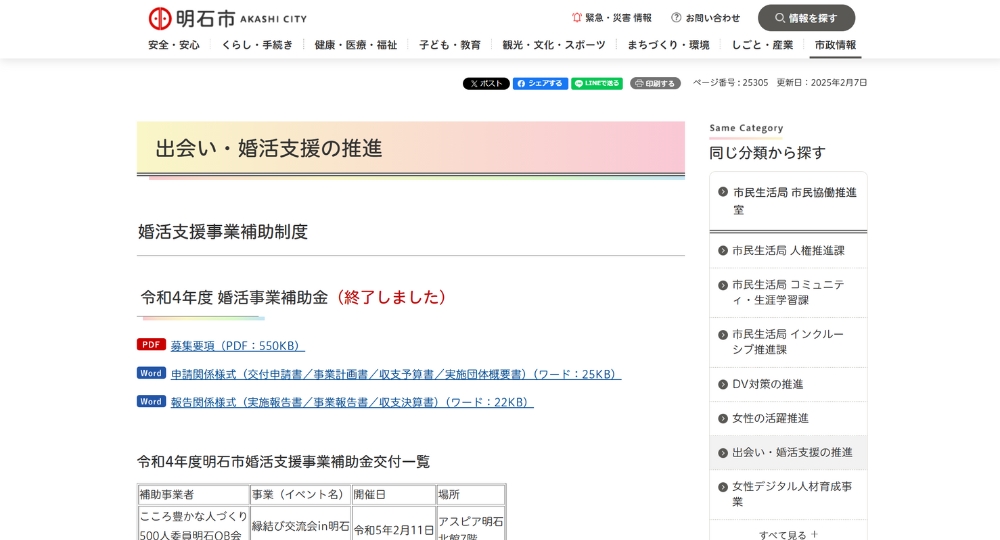1000x540 pixels.
Task: Click table cell 縁結び交流会in明石
Action: pyautogui.click(x=300, y=526)
